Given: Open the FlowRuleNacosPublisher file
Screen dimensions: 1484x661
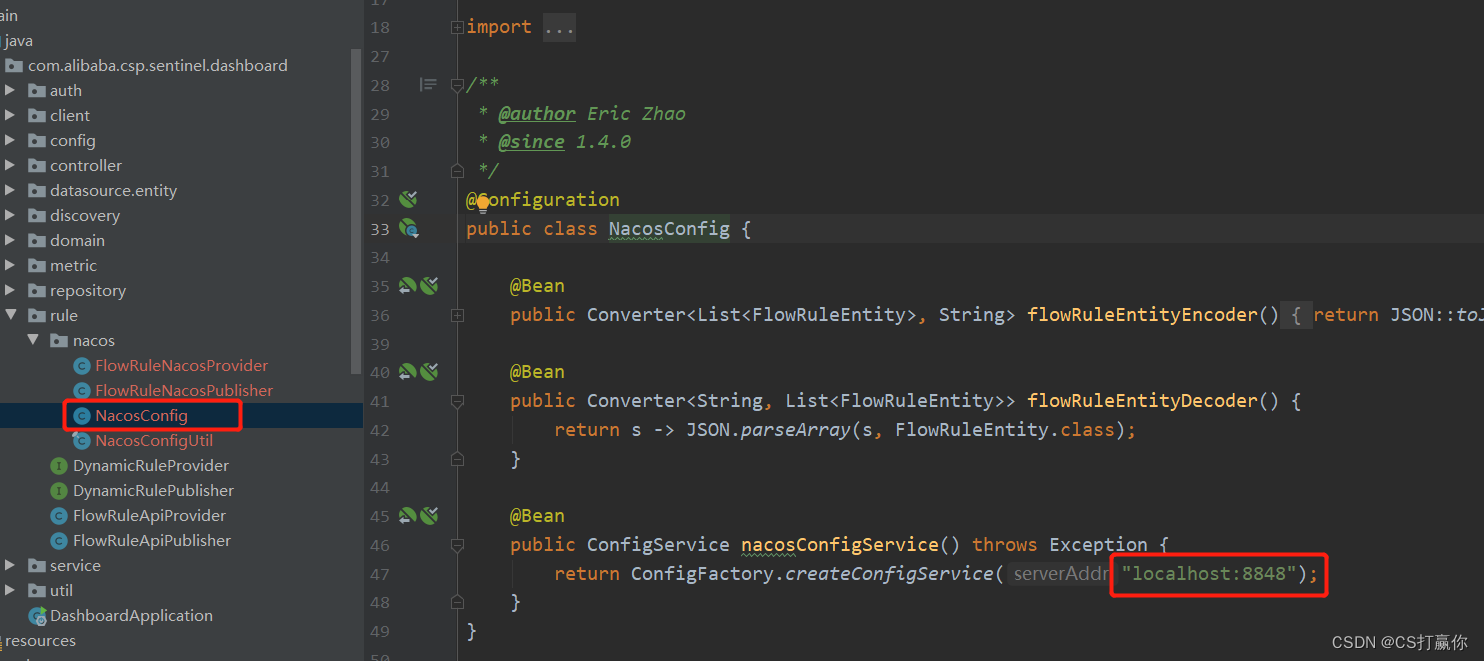Looking at the screenshot, I should (183, 390).
